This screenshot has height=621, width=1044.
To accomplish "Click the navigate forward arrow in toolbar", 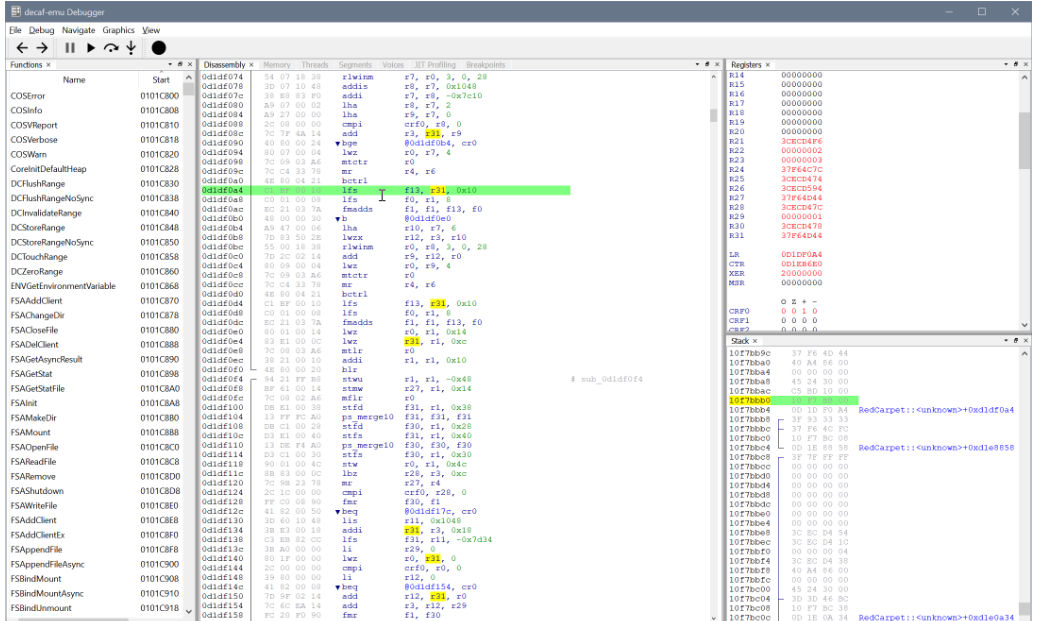I will click(41, 47).
